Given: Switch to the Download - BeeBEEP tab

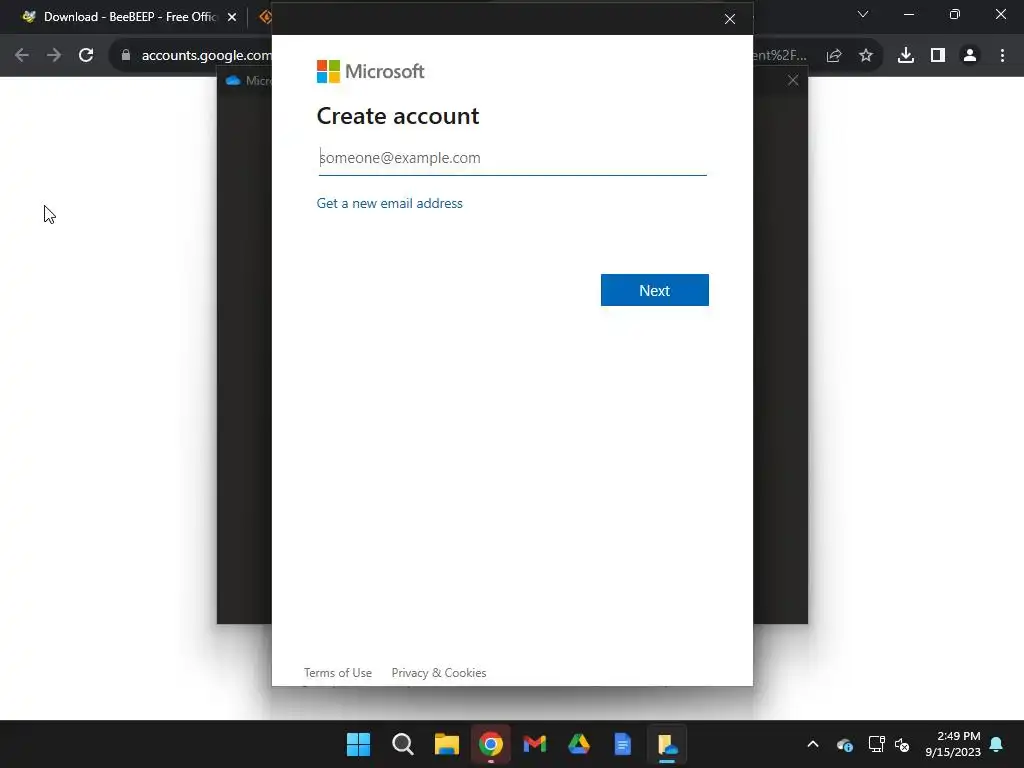Looking at the screenshot, I should (129, 17).
